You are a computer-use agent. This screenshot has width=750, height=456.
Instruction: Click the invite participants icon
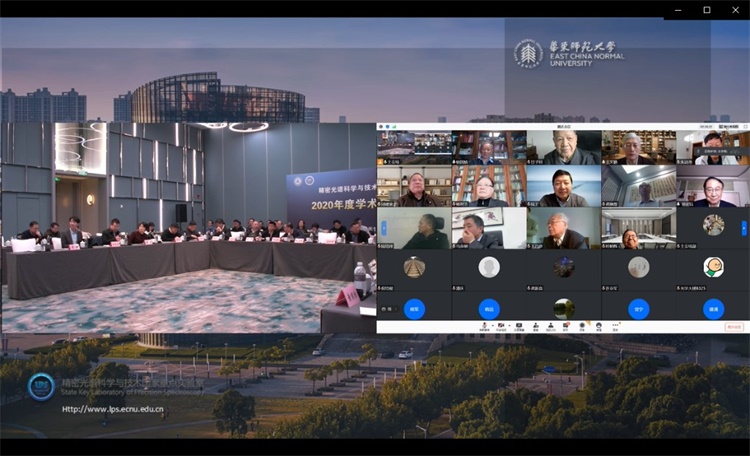click(x=537, y=326)
